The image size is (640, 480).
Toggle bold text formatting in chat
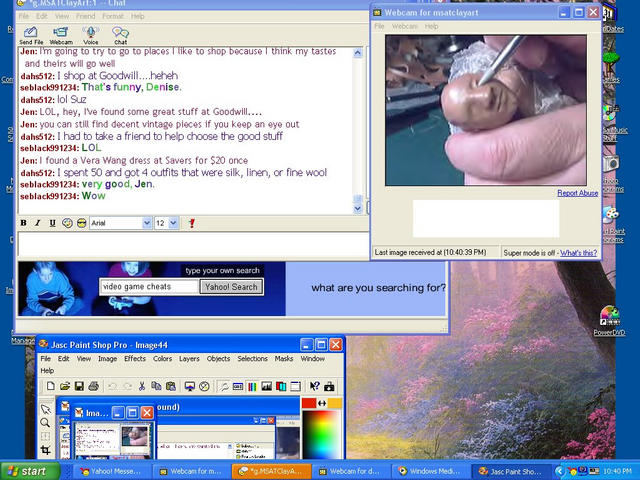[23, 223]
